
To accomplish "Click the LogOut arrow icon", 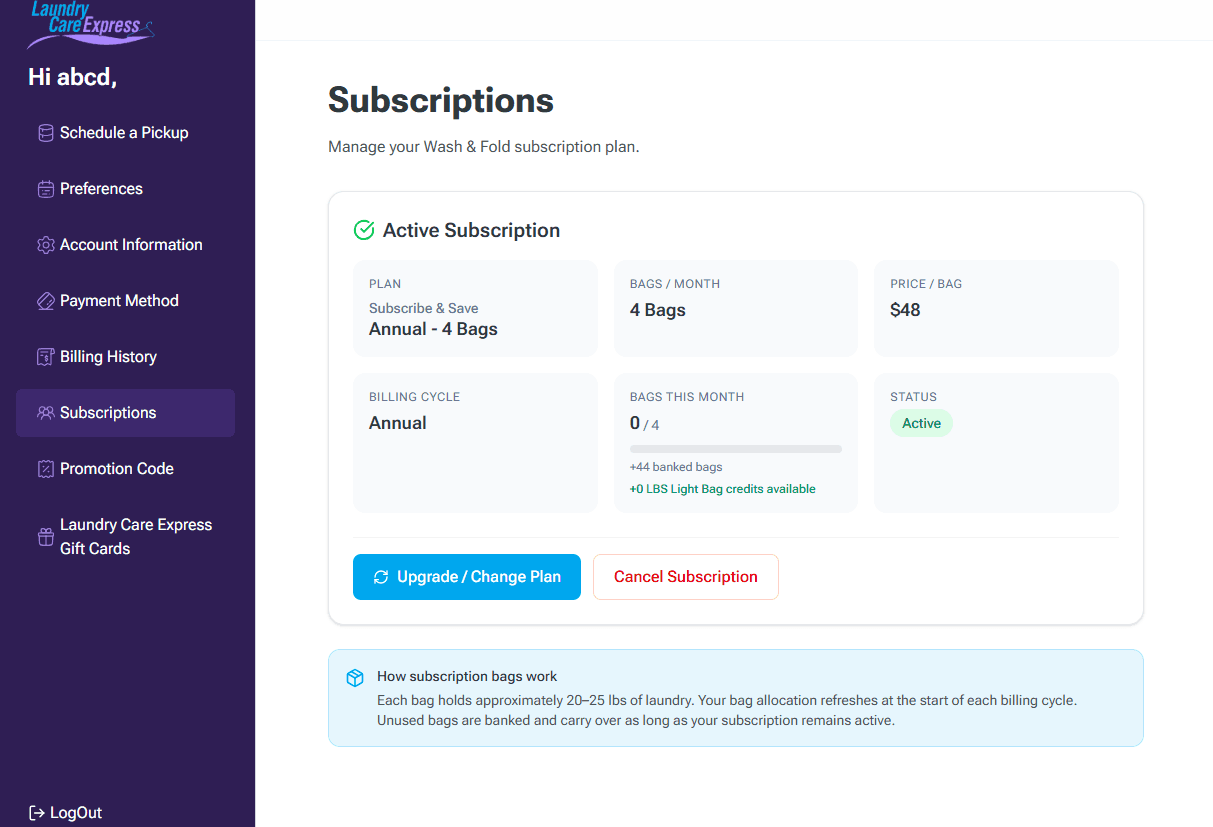I will tap(37, 813).
